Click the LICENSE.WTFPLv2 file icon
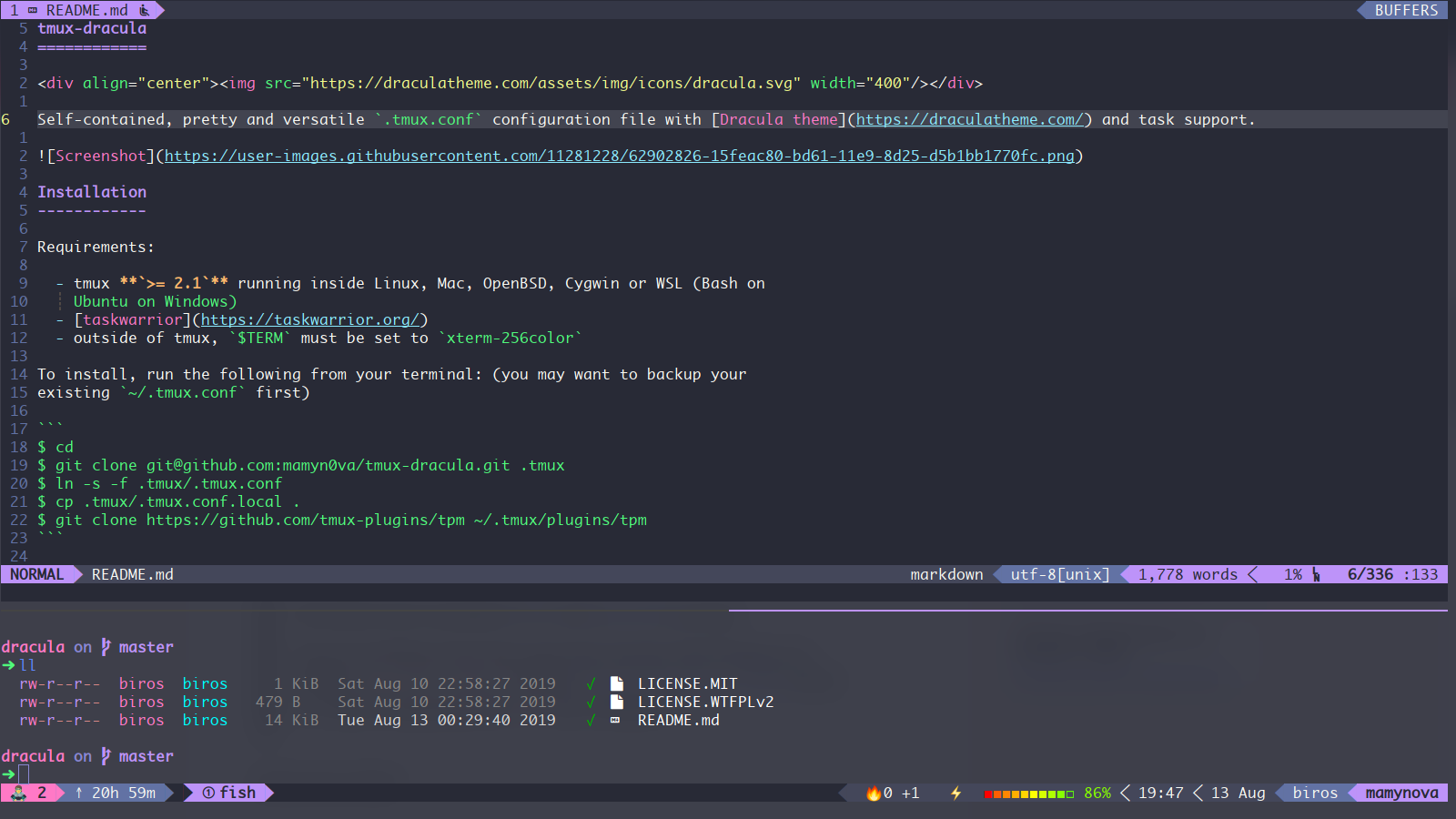The height and width of the screenshot is (819, 1456). click(616, 702)
